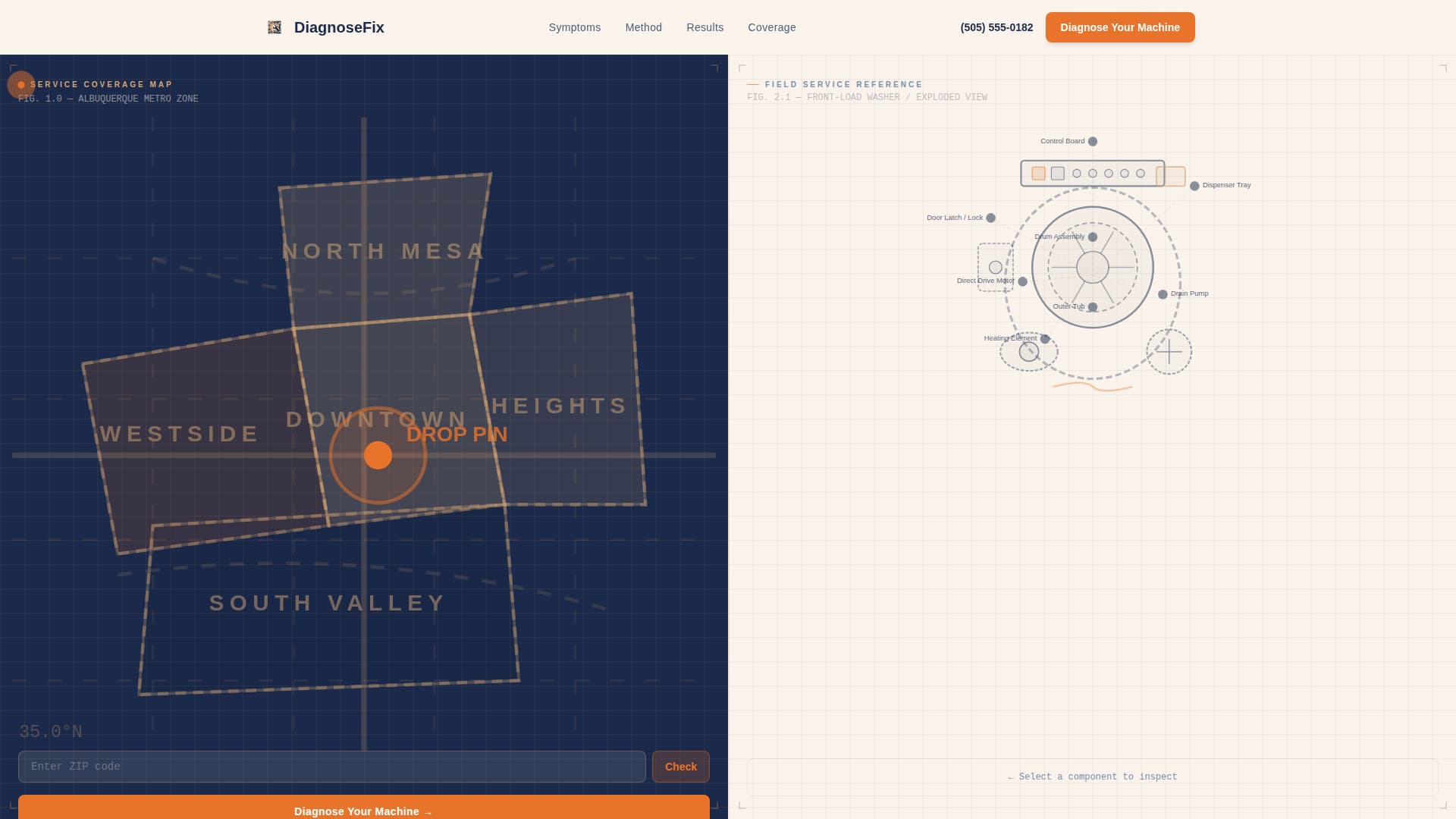Click the heating element ellipse drawing
The height and width of the screenshot is (819, 1456).
1028,352
